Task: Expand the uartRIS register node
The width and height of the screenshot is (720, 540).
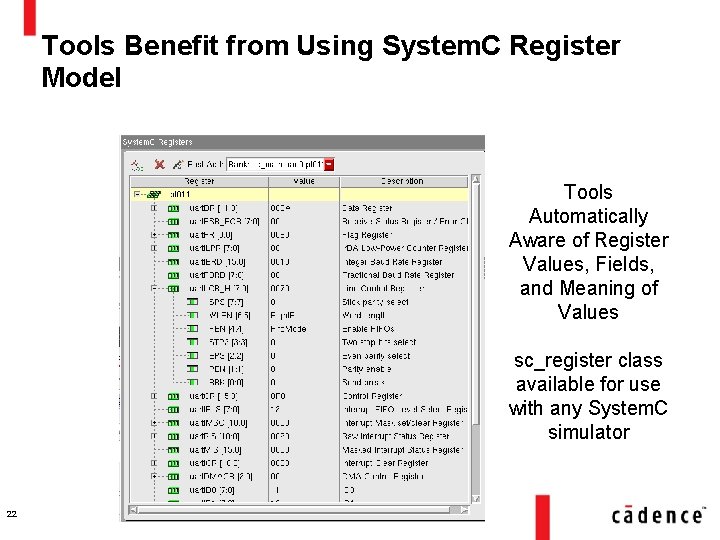Action: coord(154,436)
